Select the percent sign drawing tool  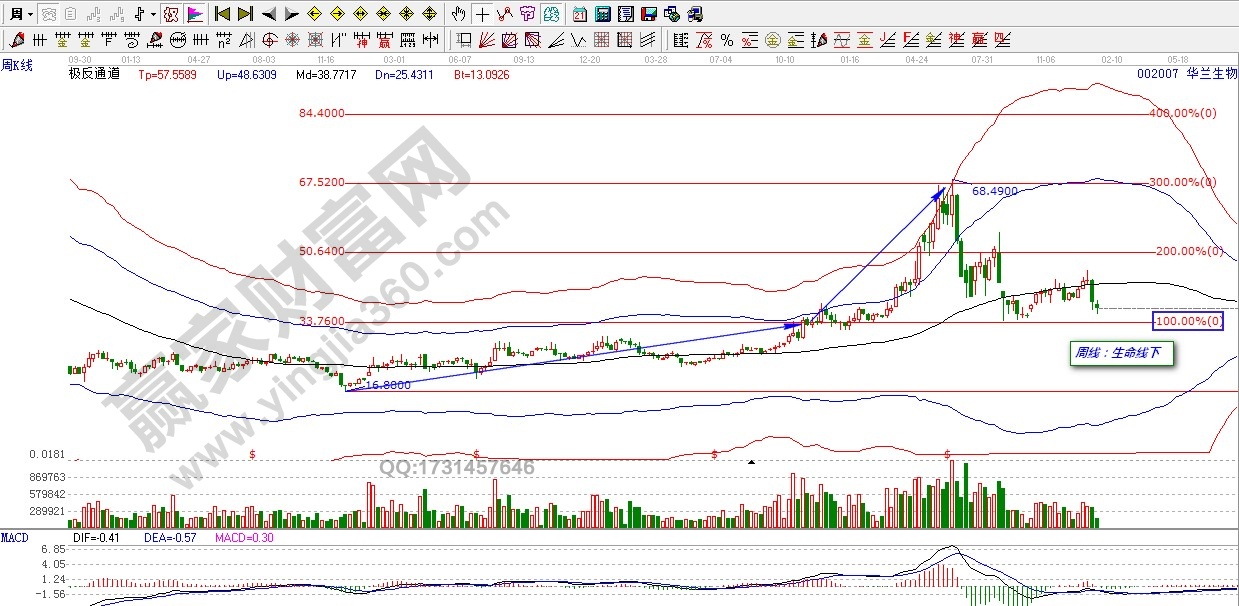tap(727, 40)
